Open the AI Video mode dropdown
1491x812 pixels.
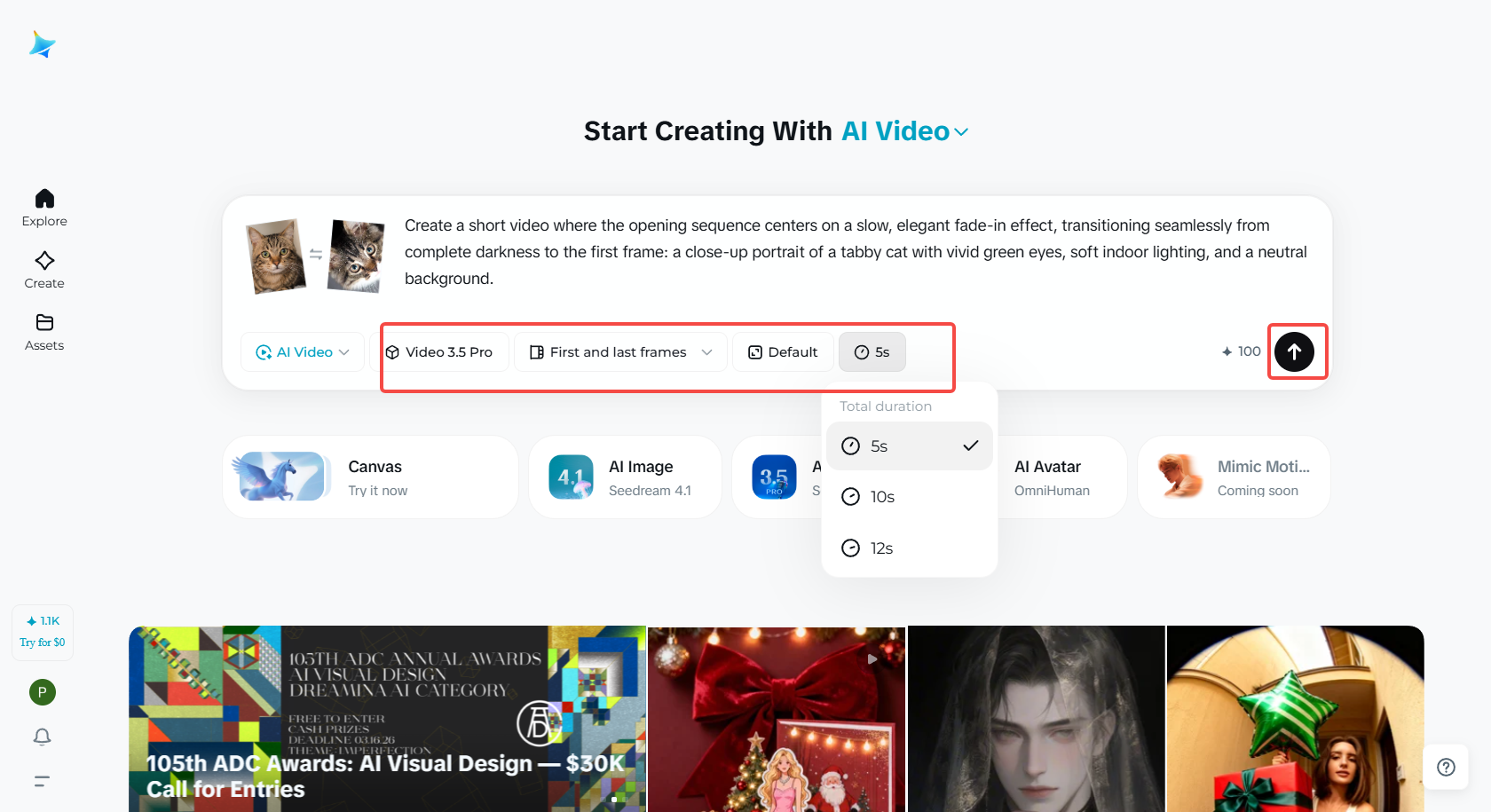tap(303, 352)
